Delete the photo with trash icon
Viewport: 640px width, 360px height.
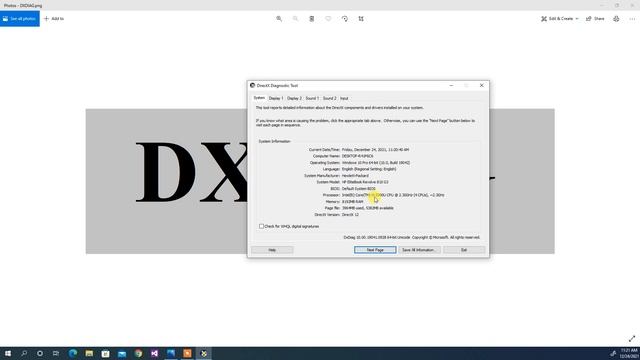(x=312, y=19)
